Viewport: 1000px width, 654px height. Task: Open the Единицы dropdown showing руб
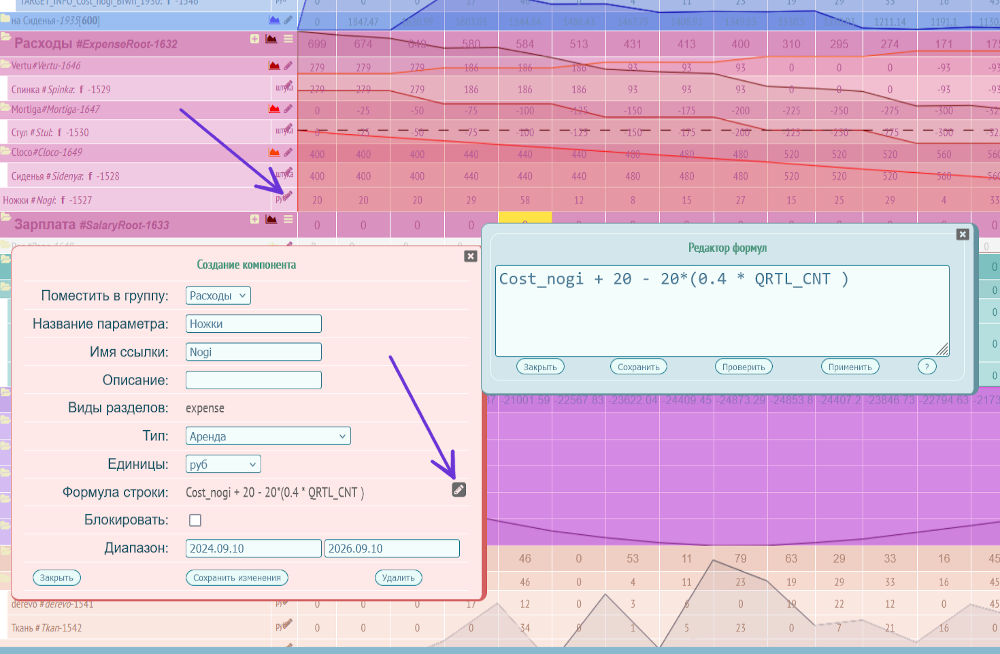(223, 464)
